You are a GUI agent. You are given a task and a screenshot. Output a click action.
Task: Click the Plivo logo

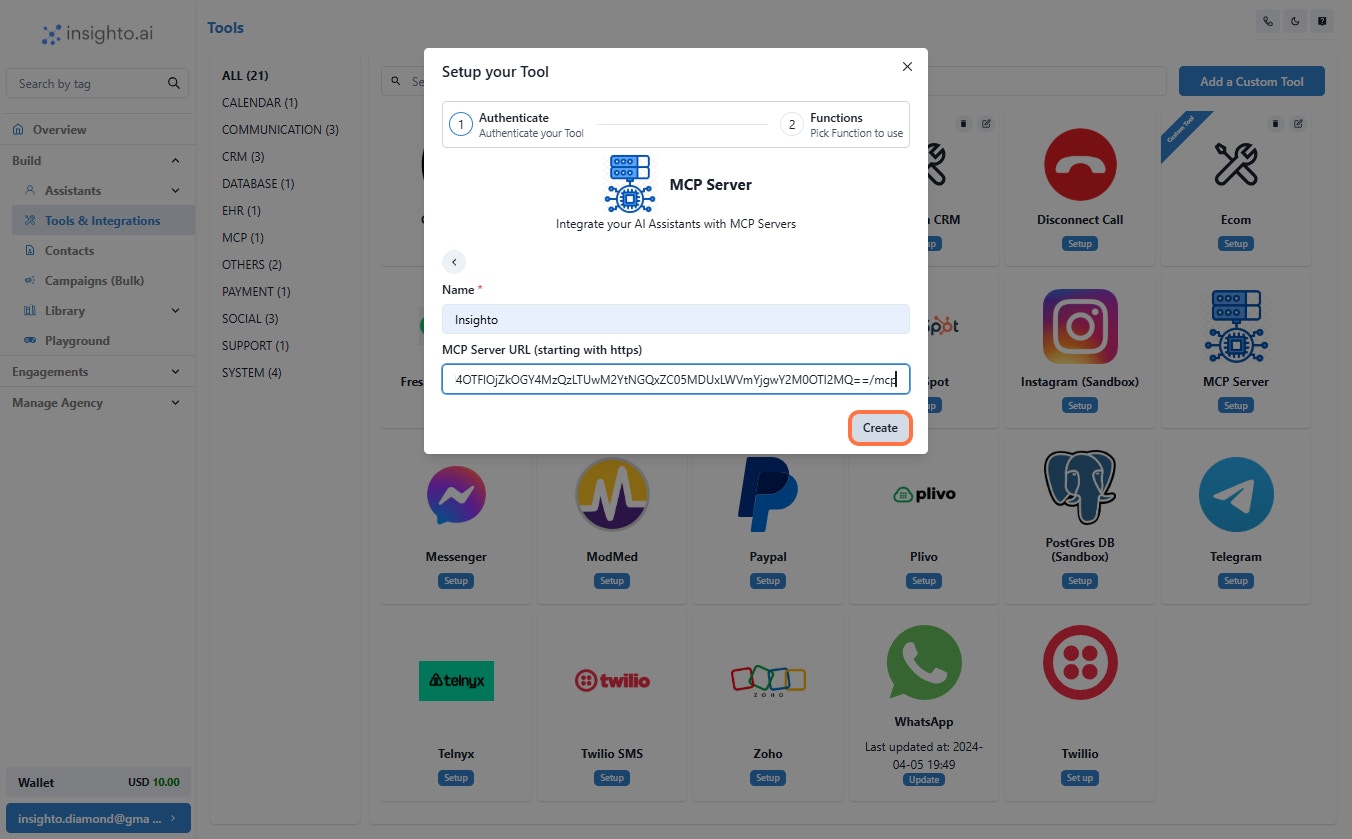[924, 494]
